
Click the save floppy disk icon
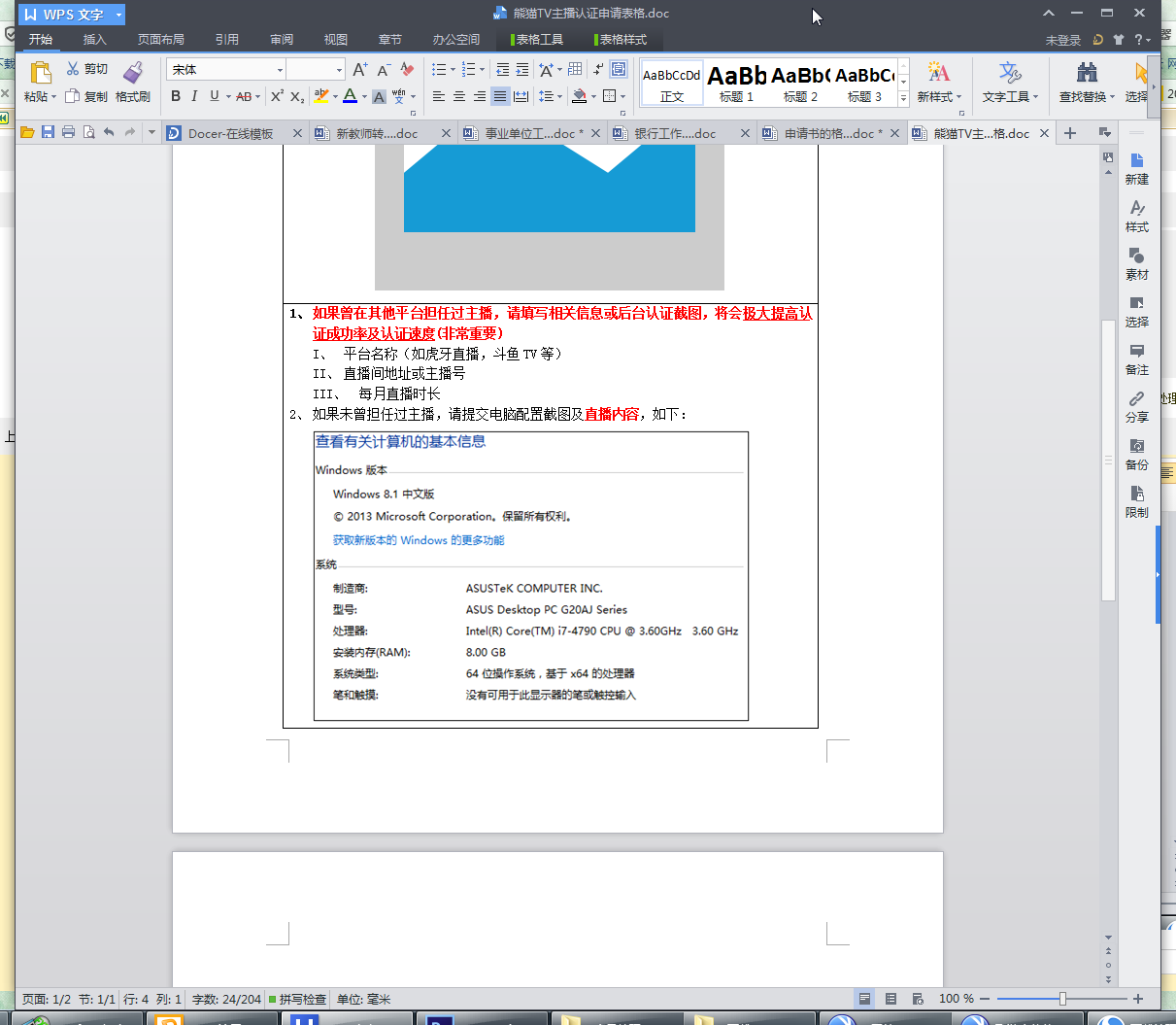(48, 132)
